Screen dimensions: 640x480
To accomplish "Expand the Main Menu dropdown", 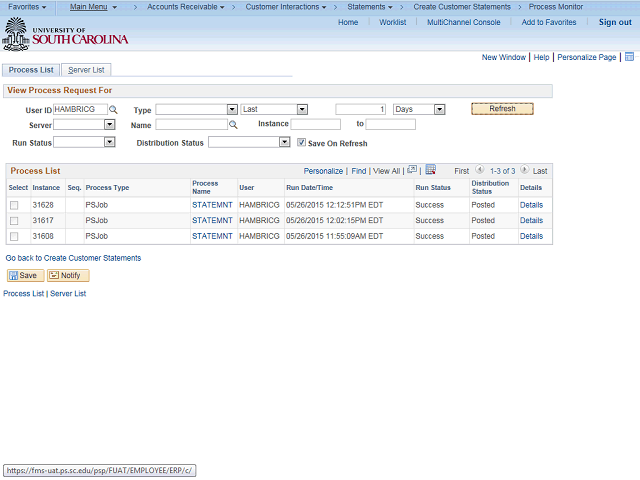I will [x=93, y=7].
